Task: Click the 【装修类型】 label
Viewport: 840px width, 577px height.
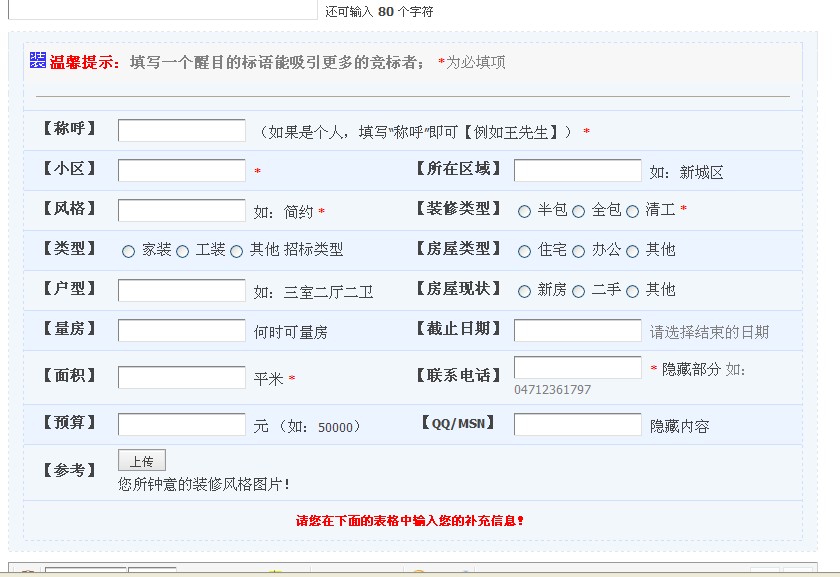Action: point(459,208)
